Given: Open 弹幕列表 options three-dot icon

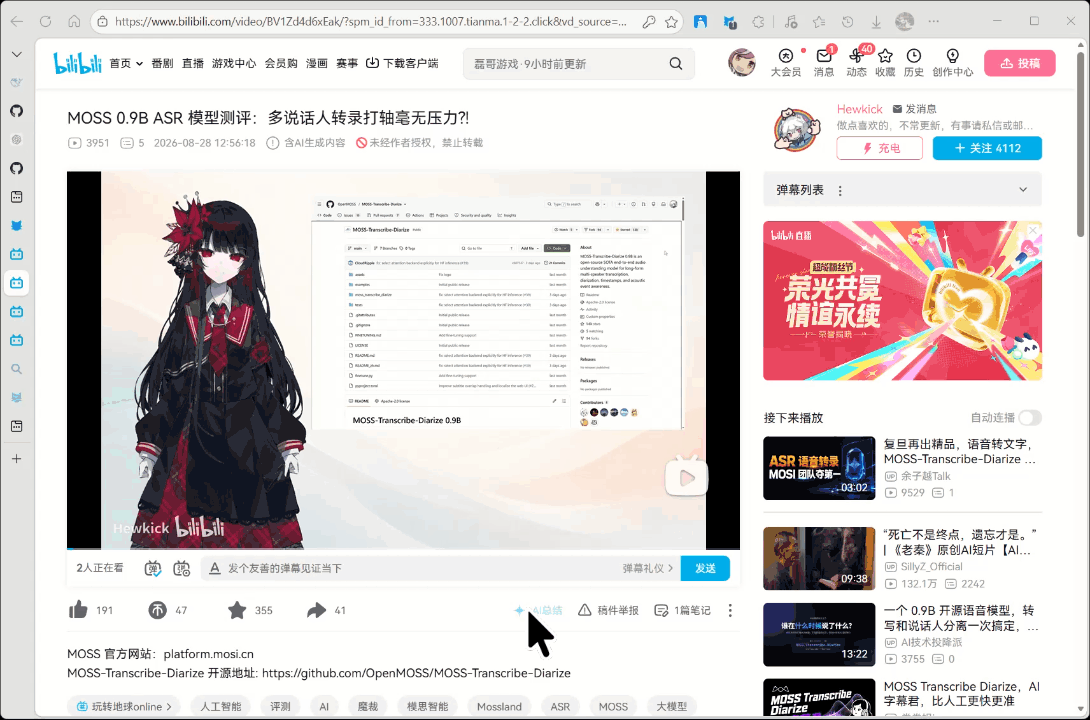Looking at the screenshot, I should click(840, 190).
